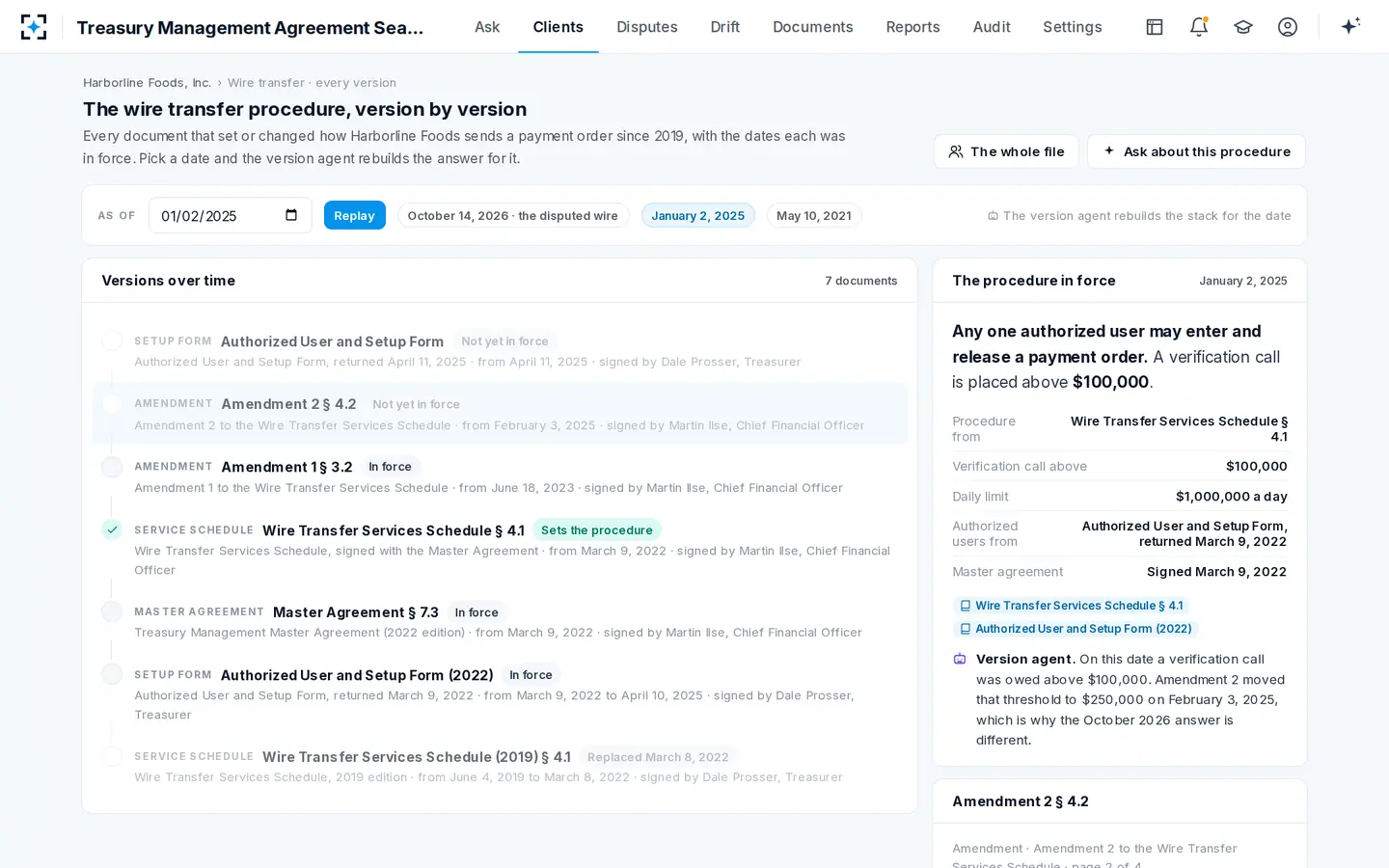This screenshot has height=868, width=1389.
Task: Select the marker circle for Amendment 1 § 3.2
Action: (x=112, y=467)
